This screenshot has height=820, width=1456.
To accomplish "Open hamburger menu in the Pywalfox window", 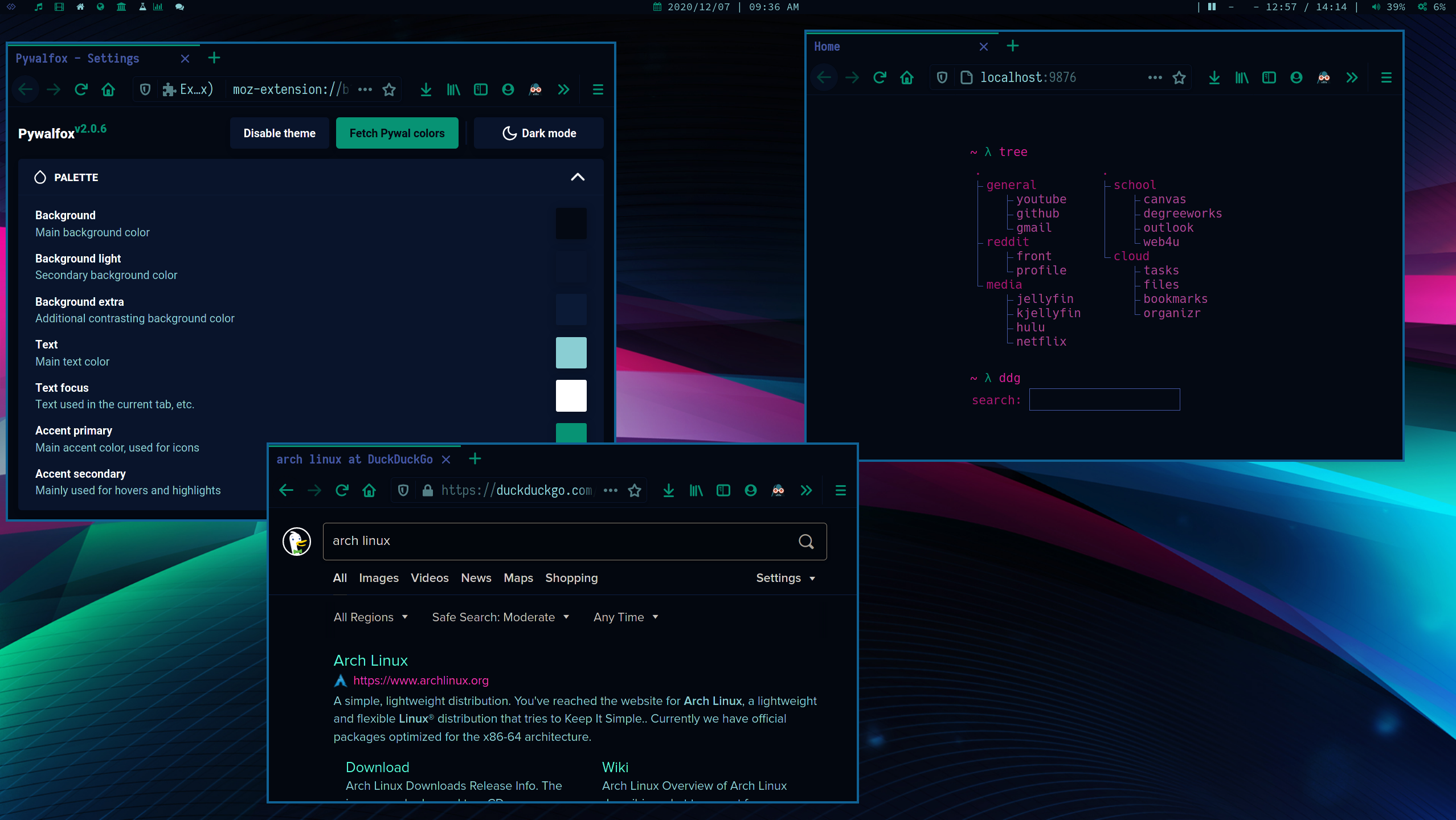I will (x=598, y=89).
